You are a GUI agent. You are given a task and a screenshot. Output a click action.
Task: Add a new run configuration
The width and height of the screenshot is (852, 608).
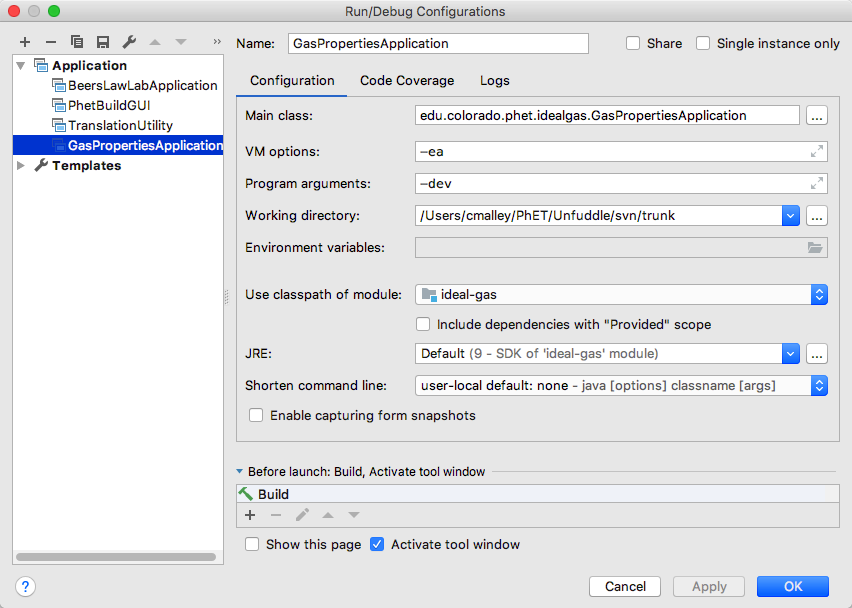pos(24,42)
